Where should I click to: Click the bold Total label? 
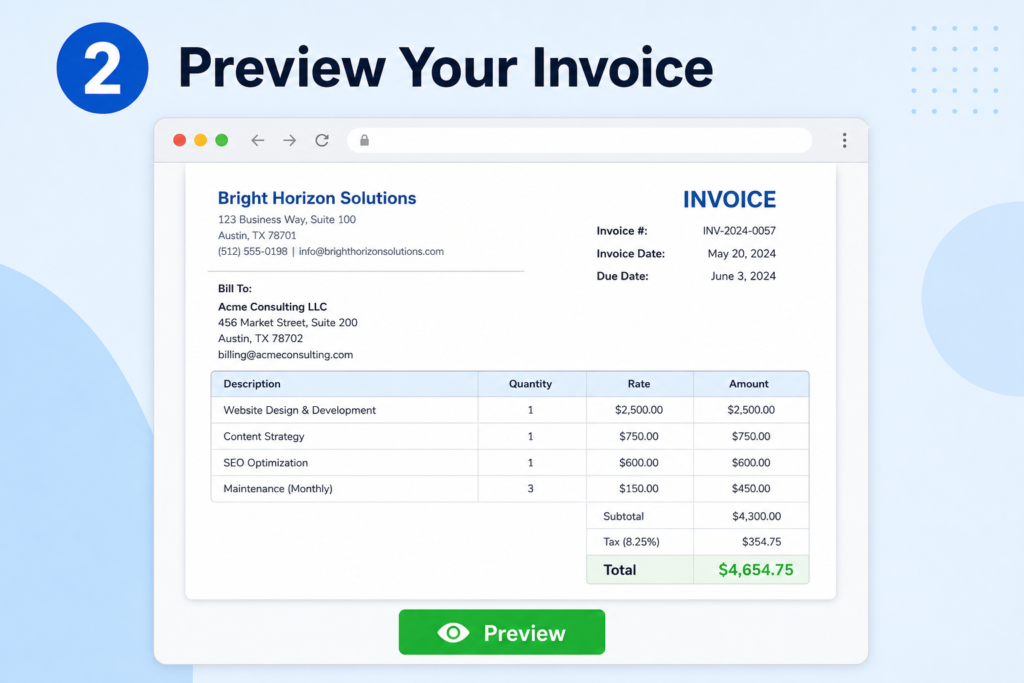pyautogui.click(x=619, y=570)
